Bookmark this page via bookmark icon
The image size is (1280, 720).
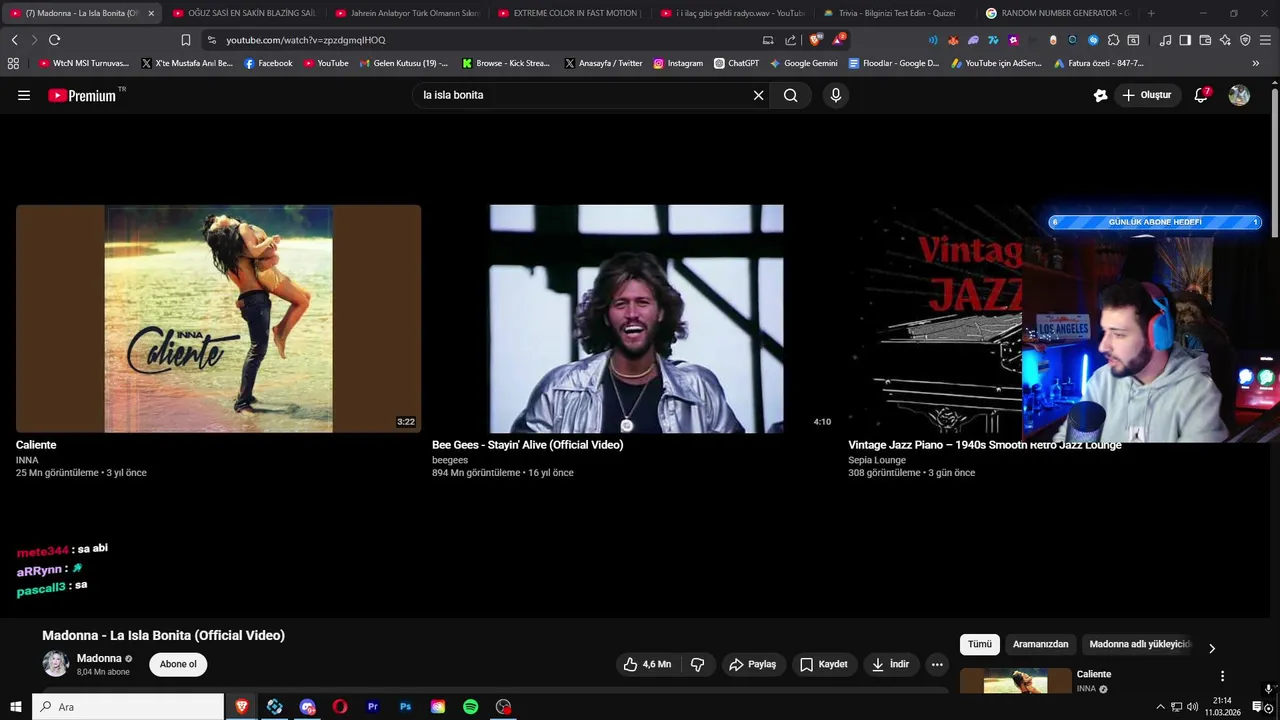point(186,40)
